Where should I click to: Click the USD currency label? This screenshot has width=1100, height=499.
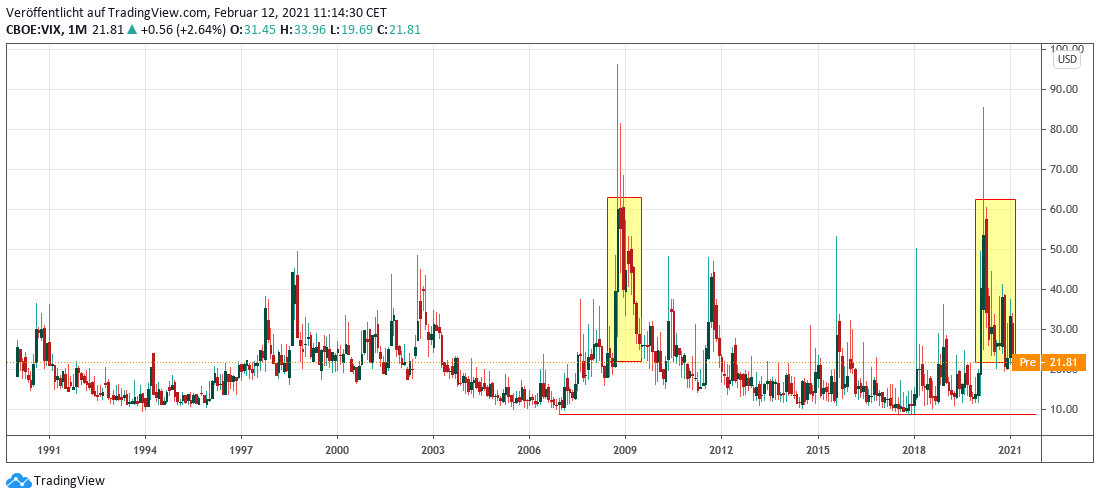[x=1067, y=59]
